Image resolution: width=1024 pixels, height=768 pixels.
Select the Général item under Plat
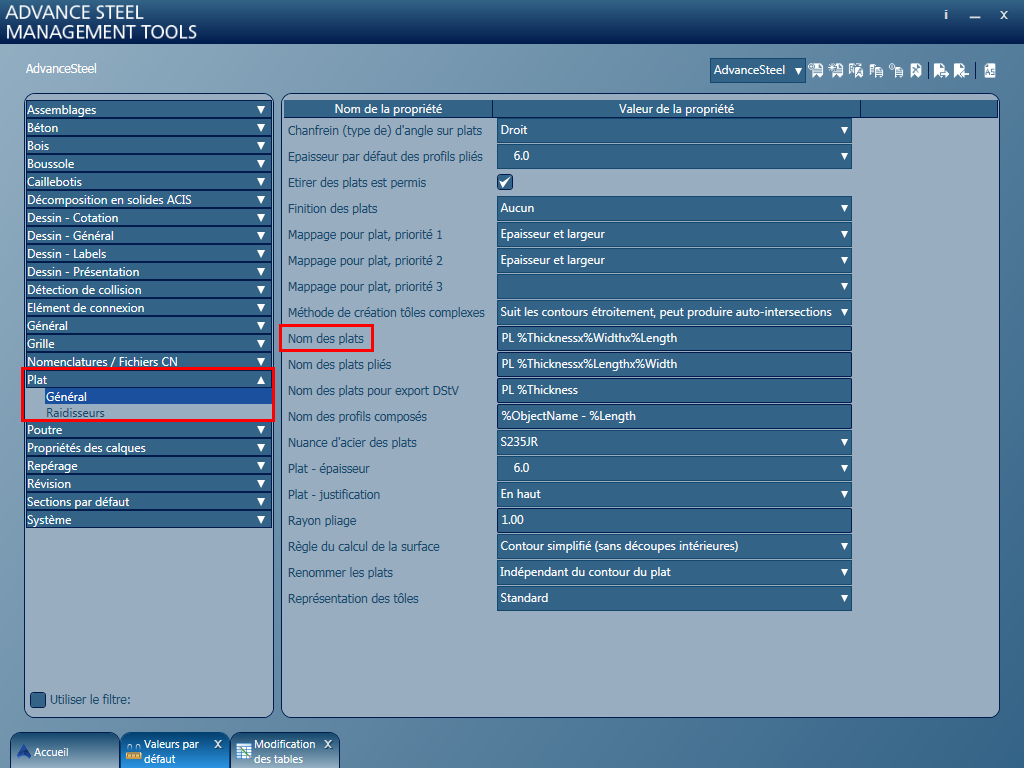[x=158, y=396]
